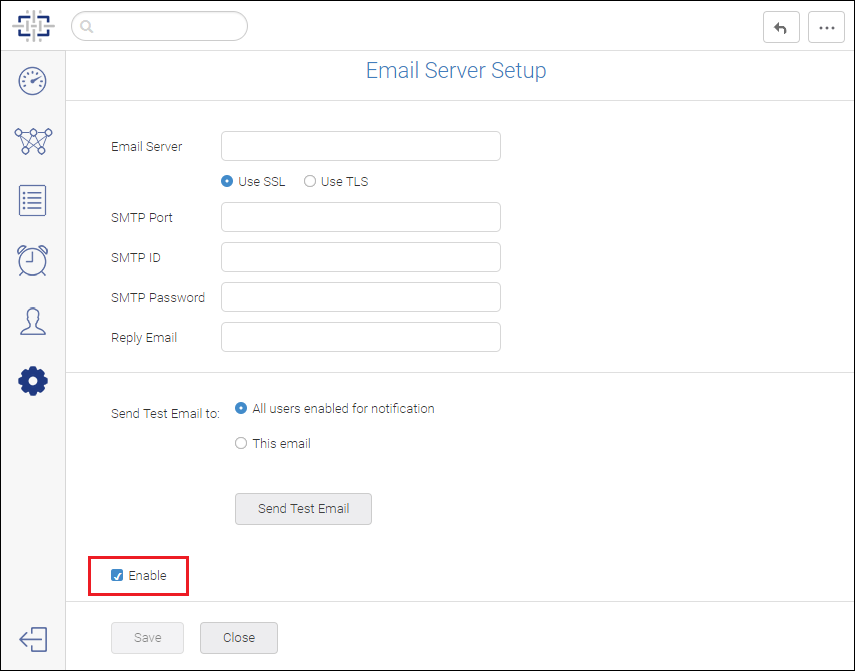Image resolution: width=855 pixels, height=671 pixels.
Task: Focus the Email Server input field
Action: (360, 146)
